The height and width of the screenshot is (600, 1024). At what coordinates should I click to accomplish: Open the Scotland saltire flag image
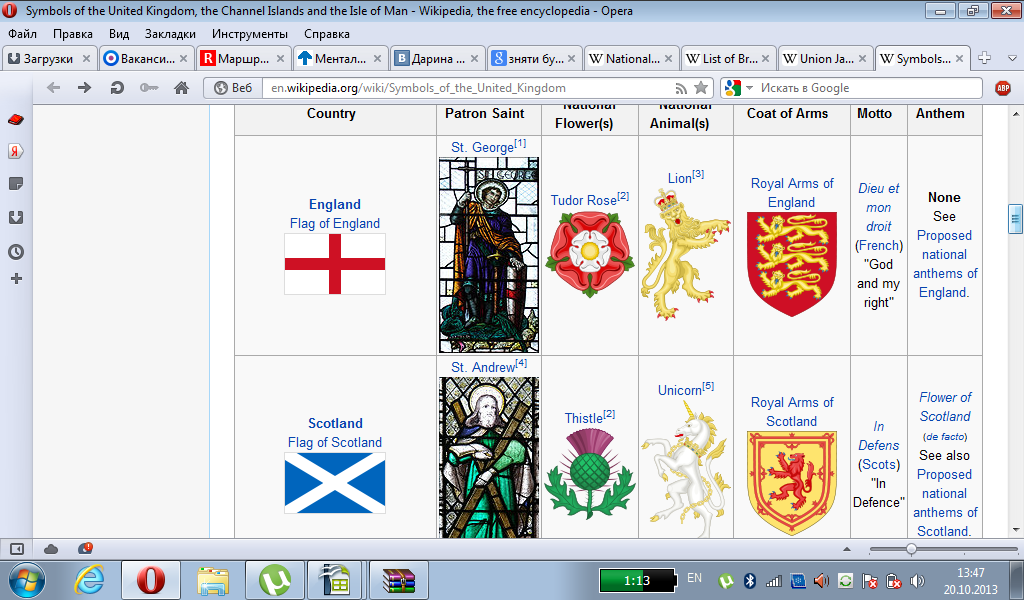tap(335, 483)
